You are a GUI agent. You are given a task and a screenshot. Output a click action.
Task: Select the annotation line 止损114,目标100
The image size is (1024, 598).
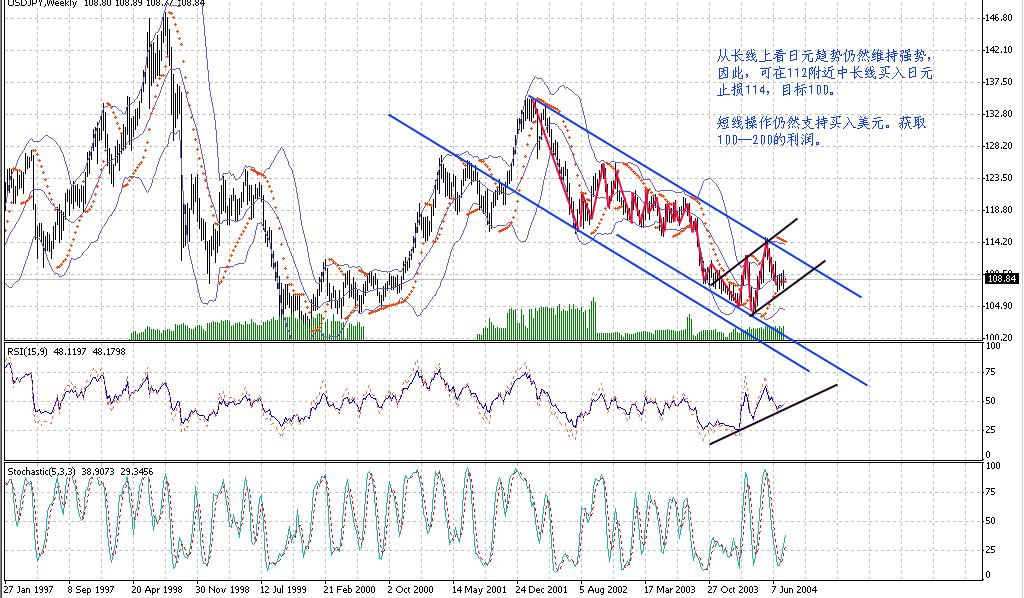[x=776, y=90]
